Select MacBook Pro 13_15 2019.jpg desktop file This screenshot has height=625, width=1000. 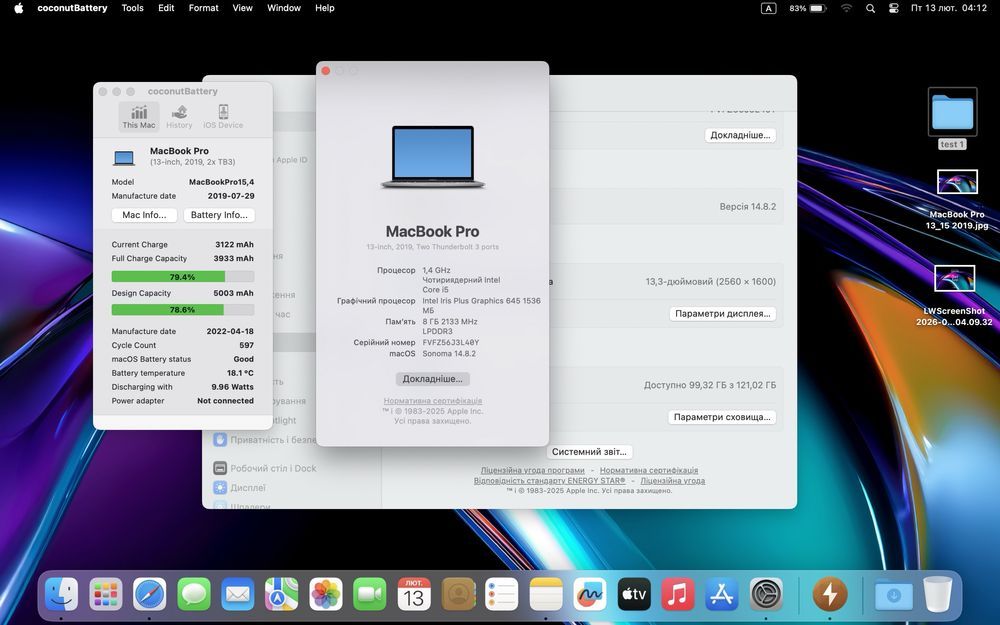point(957,200)
